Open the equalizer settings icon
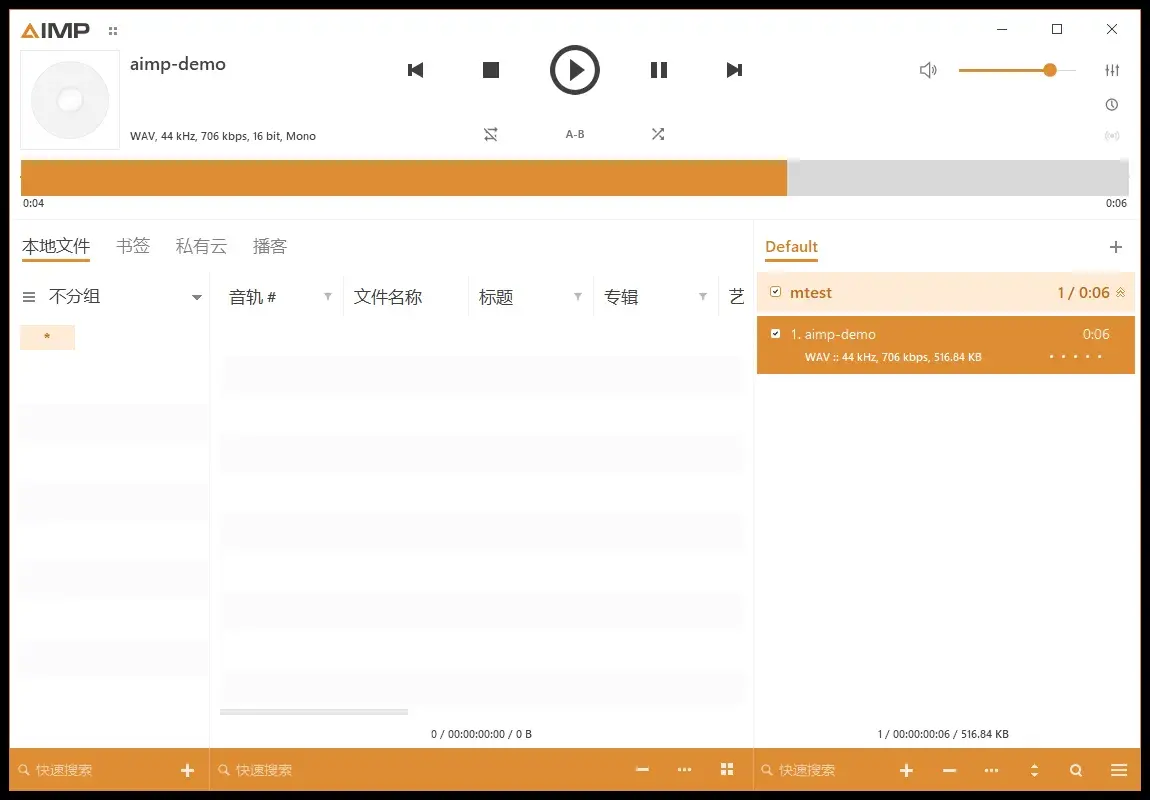Image resolution: width=1150 pixels, height=800 pixels. point(1112,70)
